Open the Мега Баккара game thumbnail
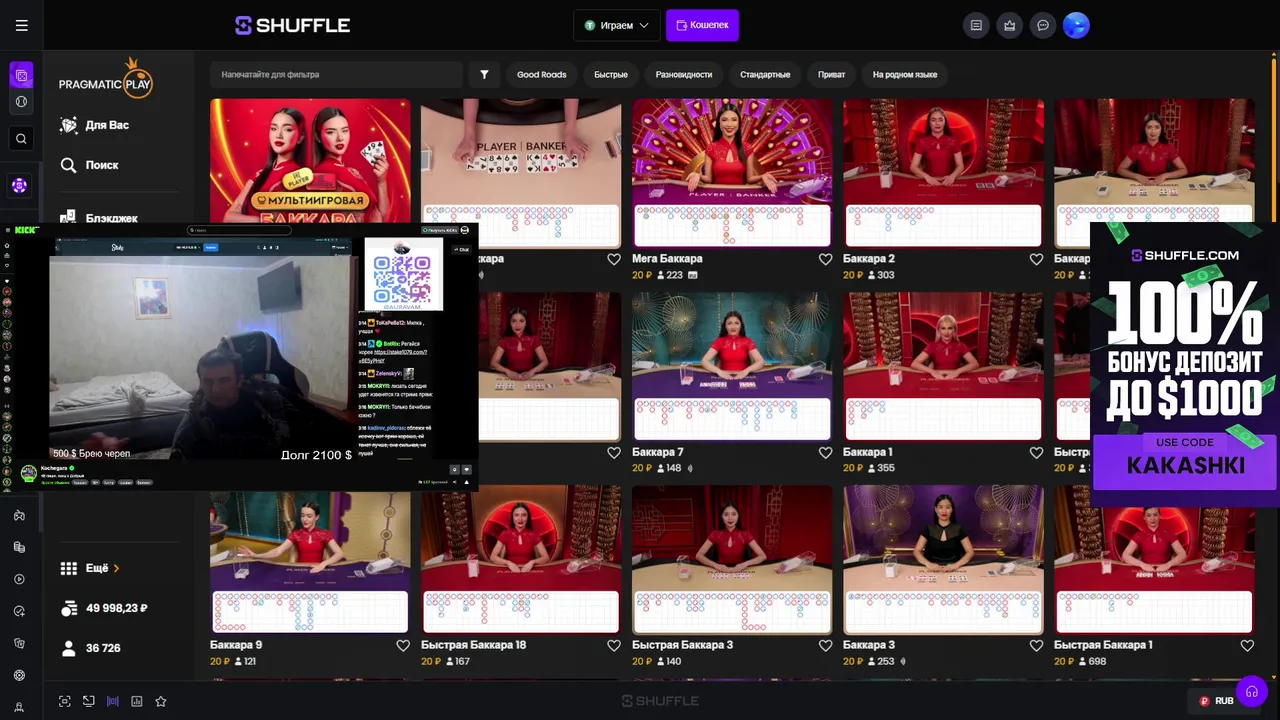This screenshot has width=1280, height=720. (732, 173)
